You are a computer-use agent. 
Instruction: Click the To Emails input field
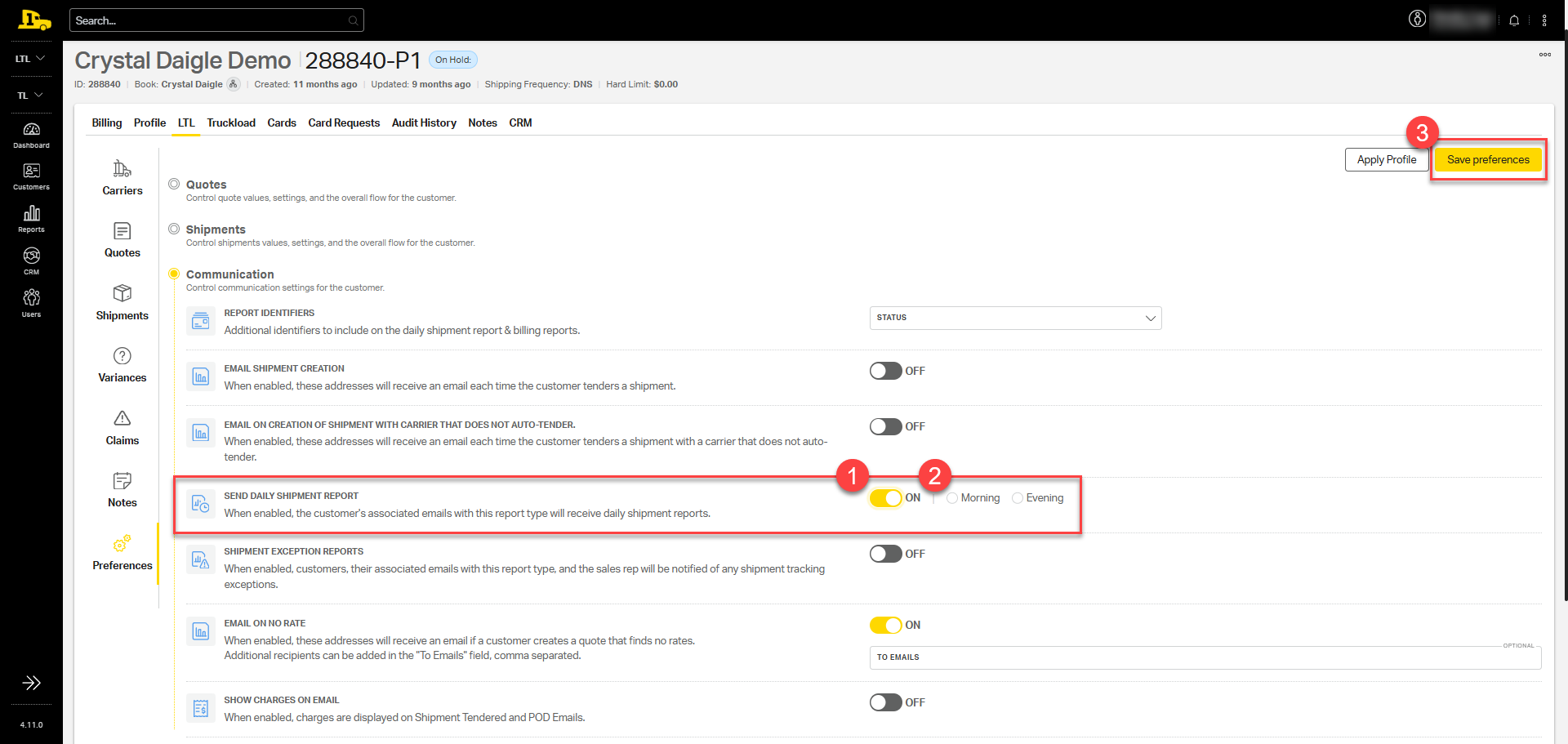point(1205,657)
